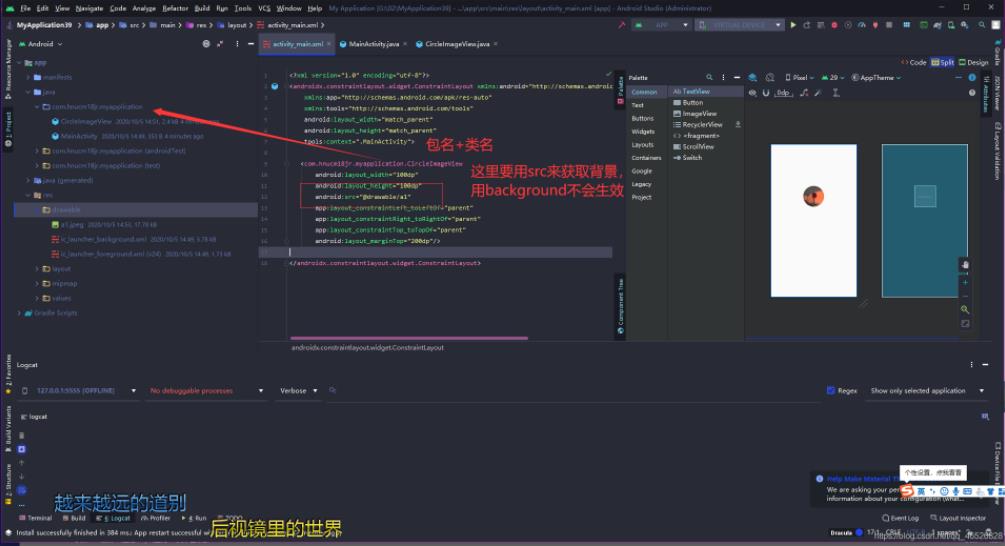Open the Refactor menu
The image size is (1005, 546).
[175, 8]
